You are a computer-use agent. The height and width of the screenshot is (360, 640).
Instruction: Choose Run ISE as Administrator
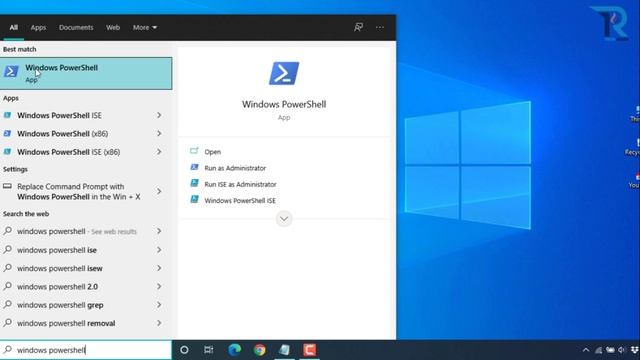[240, 184]
